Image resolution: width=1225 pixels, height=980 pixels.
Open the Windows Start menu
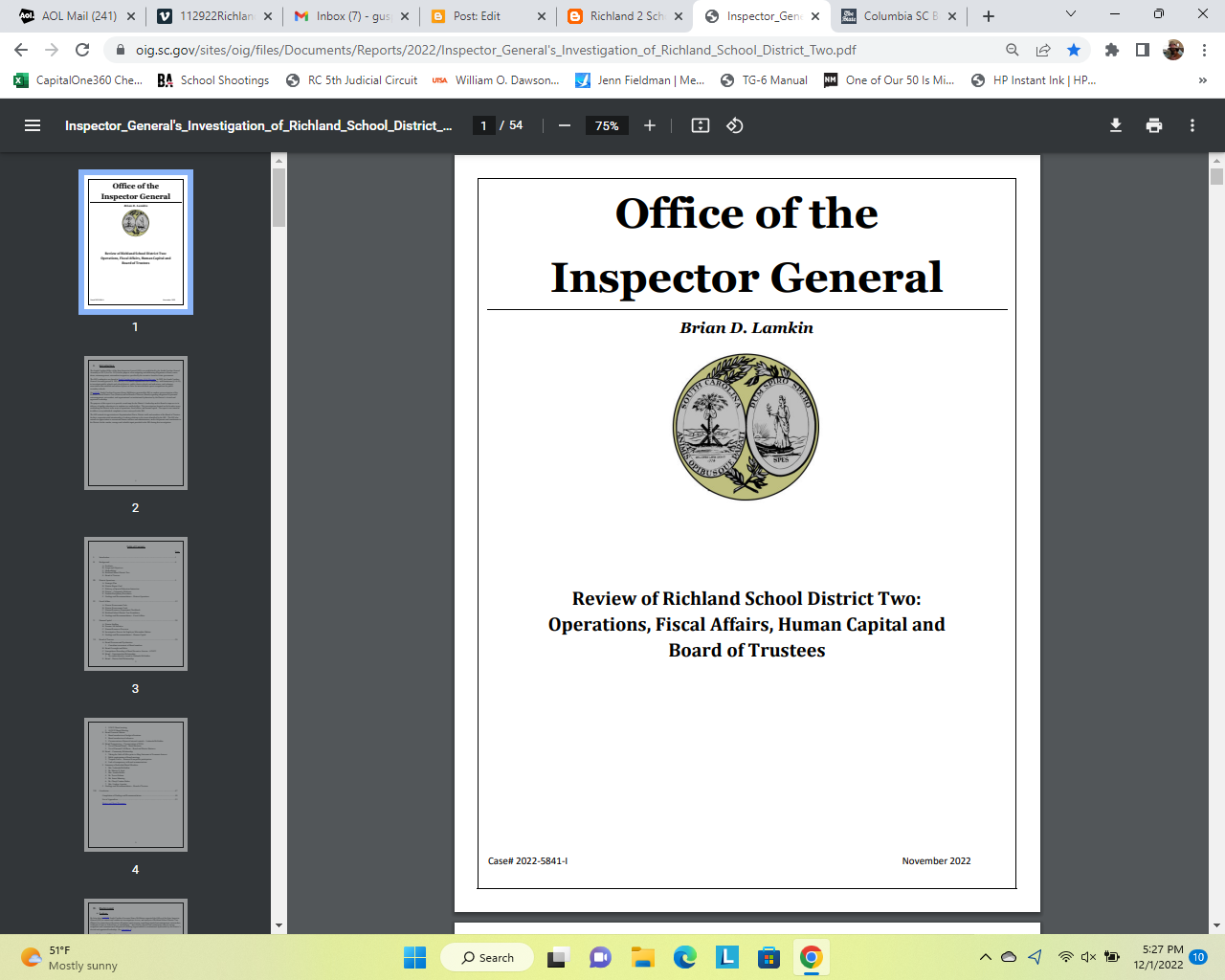(x=414, y=957)
